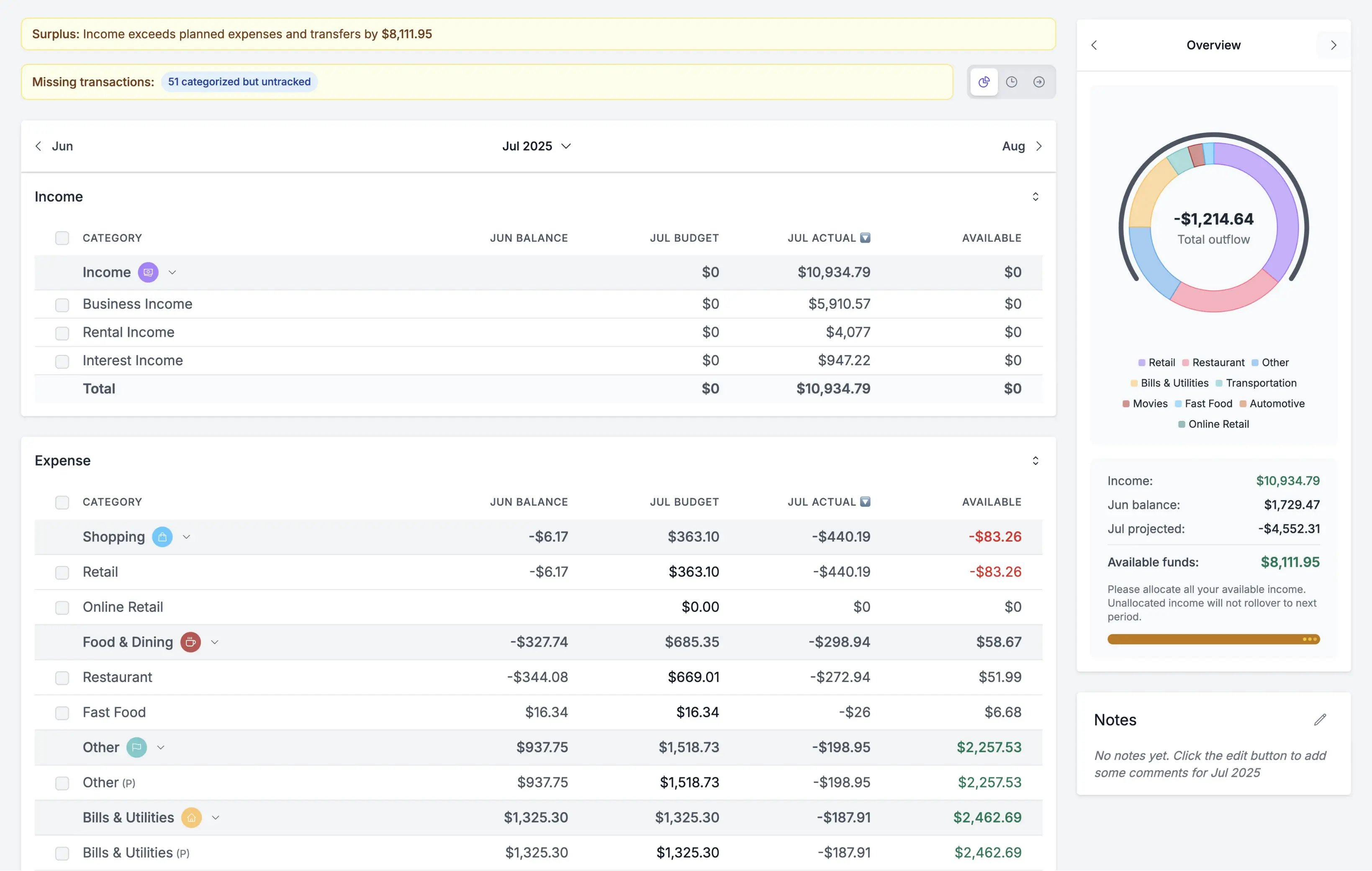Click the available funds allocation progress bar
The image size is (1372, 871).
tap(1213, 639)
